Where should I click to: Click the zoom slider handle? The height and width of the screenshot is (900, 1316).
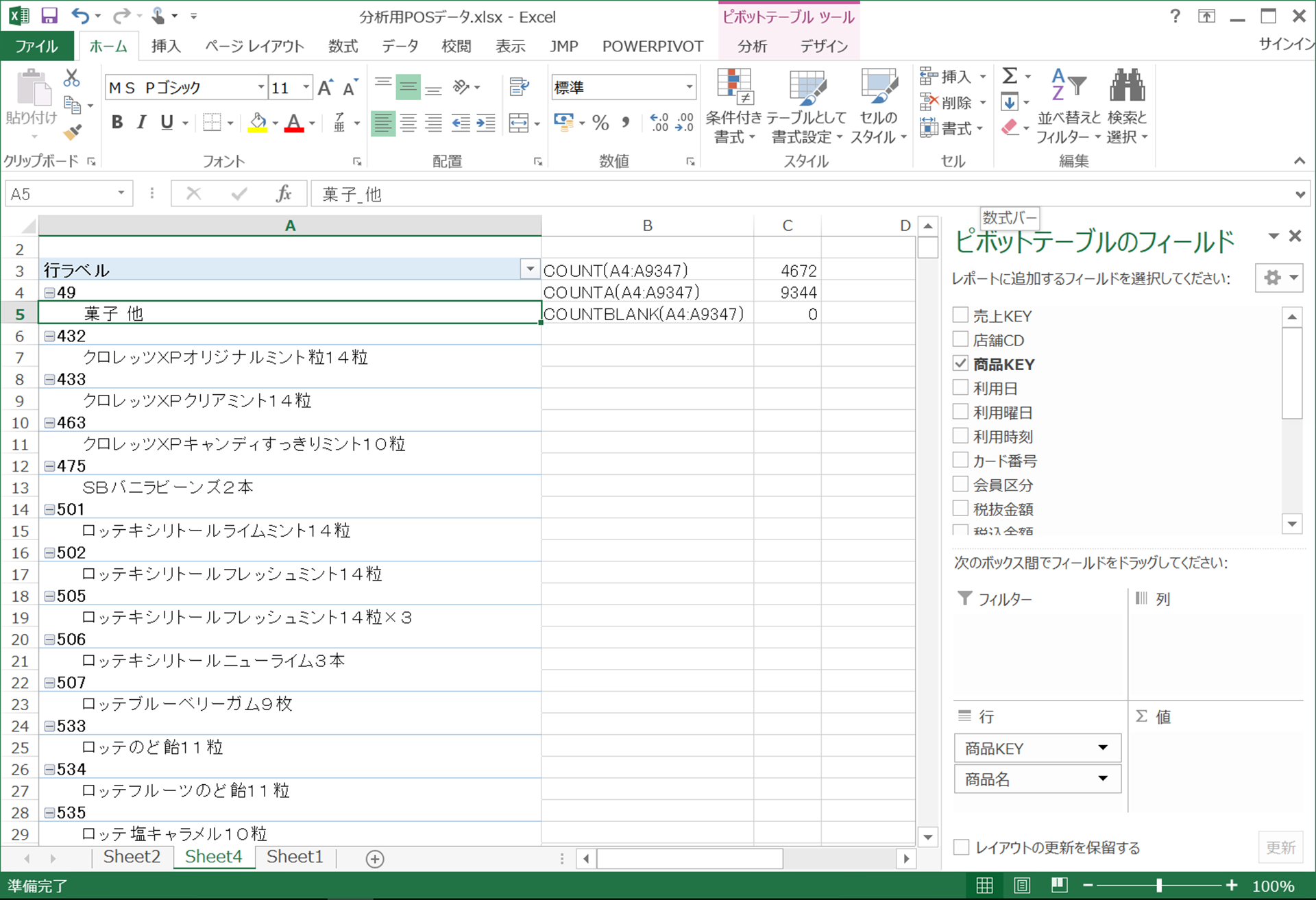click(1159, 886)
